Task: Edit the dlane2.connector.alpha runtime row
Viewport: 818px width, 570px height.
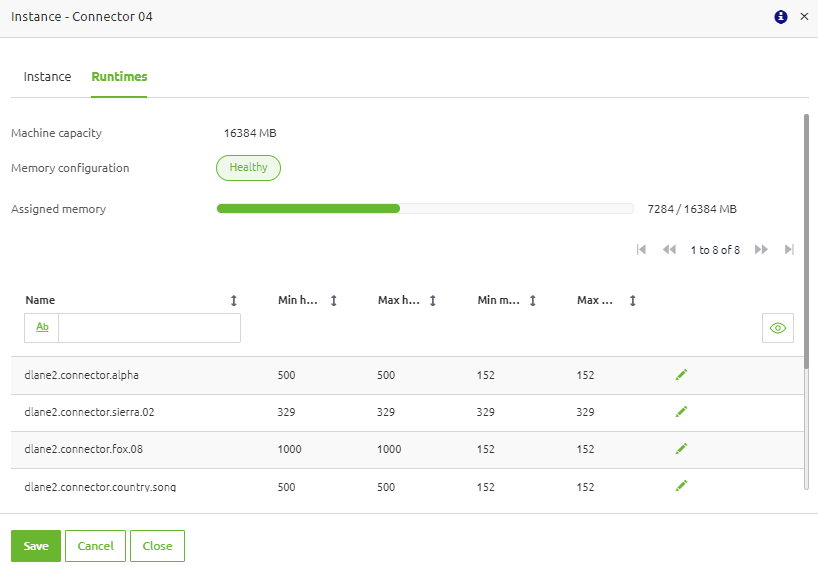Action: 681,375
